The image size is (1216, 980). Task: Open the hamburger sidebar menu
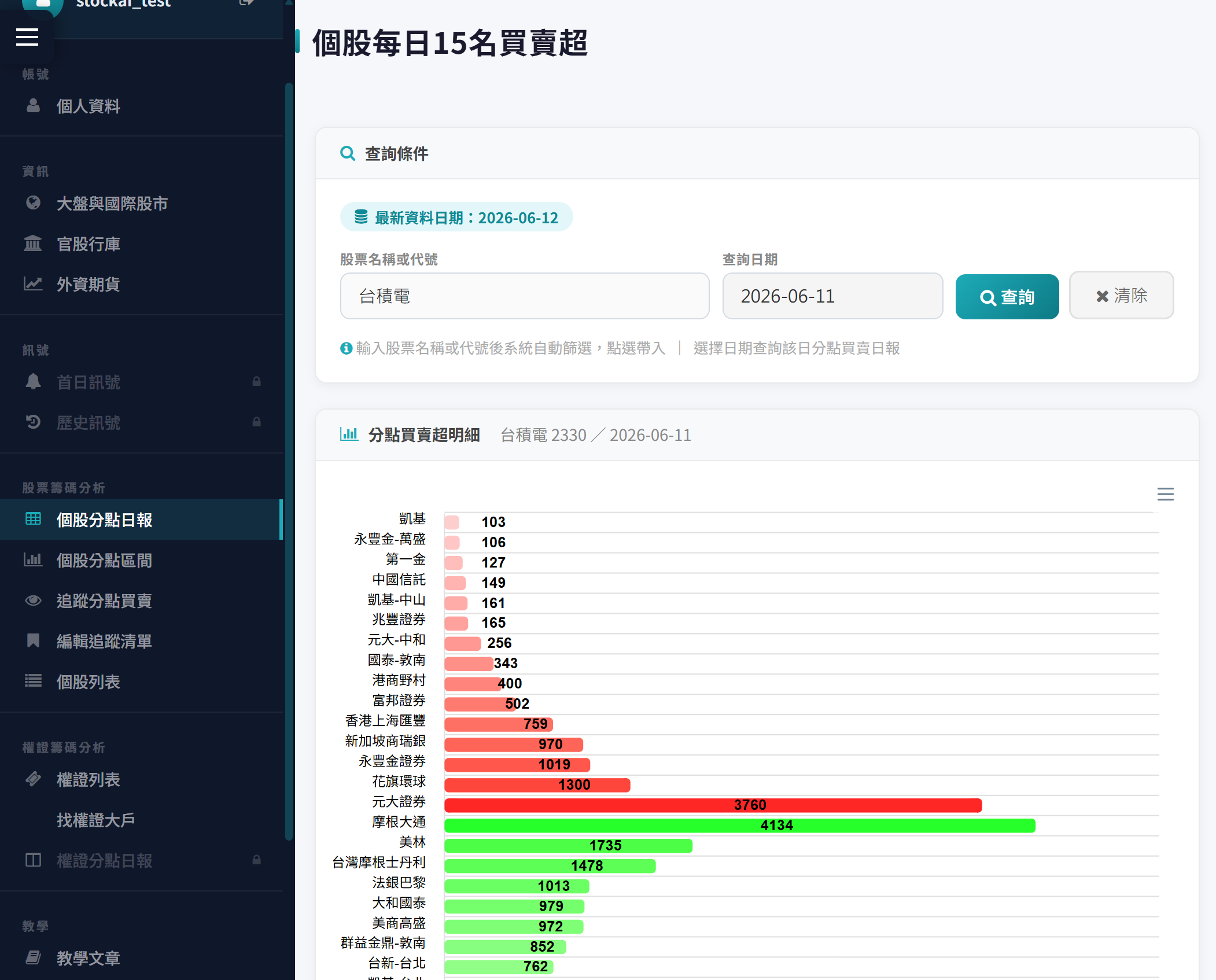point(27,38)
